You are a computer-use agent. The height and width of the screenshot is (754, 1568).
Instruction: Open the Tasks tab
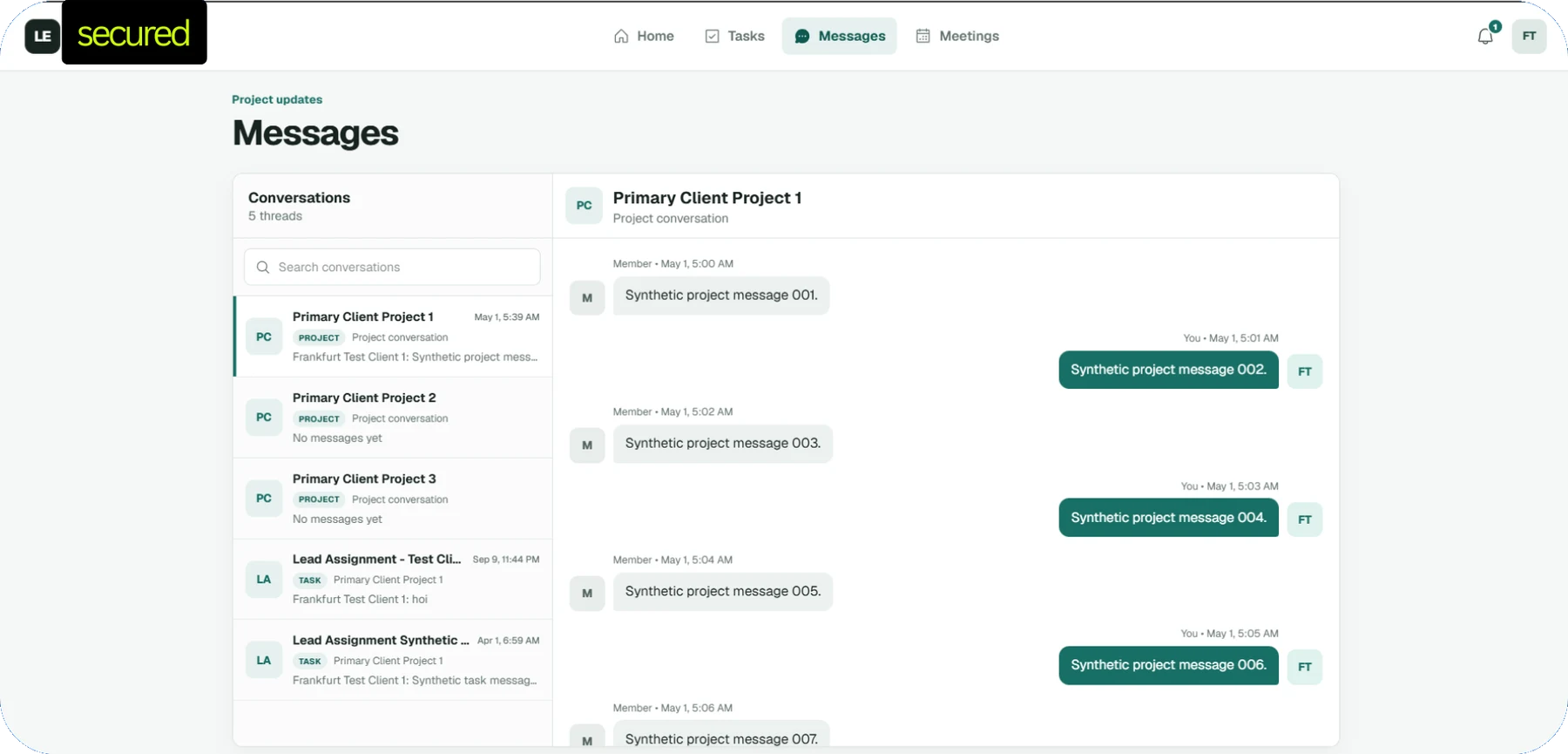point(734,37)
